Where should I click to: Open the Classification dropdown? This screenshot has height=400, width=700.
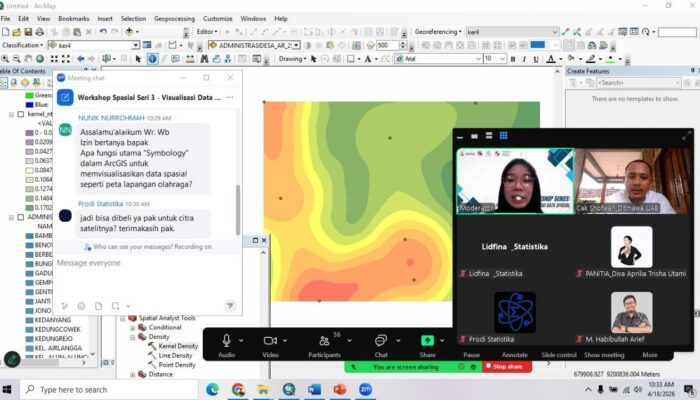(x=22, y=45)
